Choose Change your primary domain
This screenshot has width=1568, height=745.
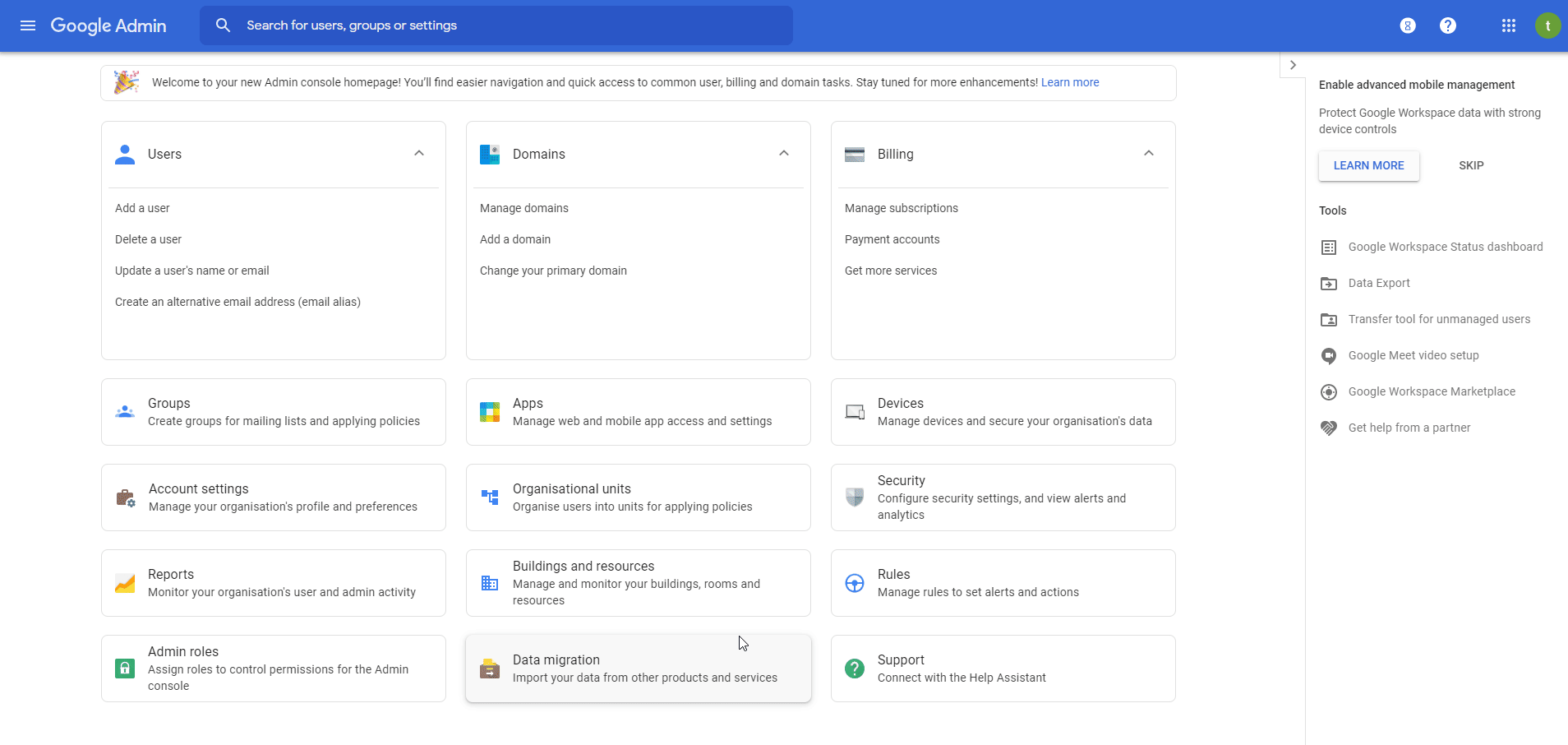553,271
